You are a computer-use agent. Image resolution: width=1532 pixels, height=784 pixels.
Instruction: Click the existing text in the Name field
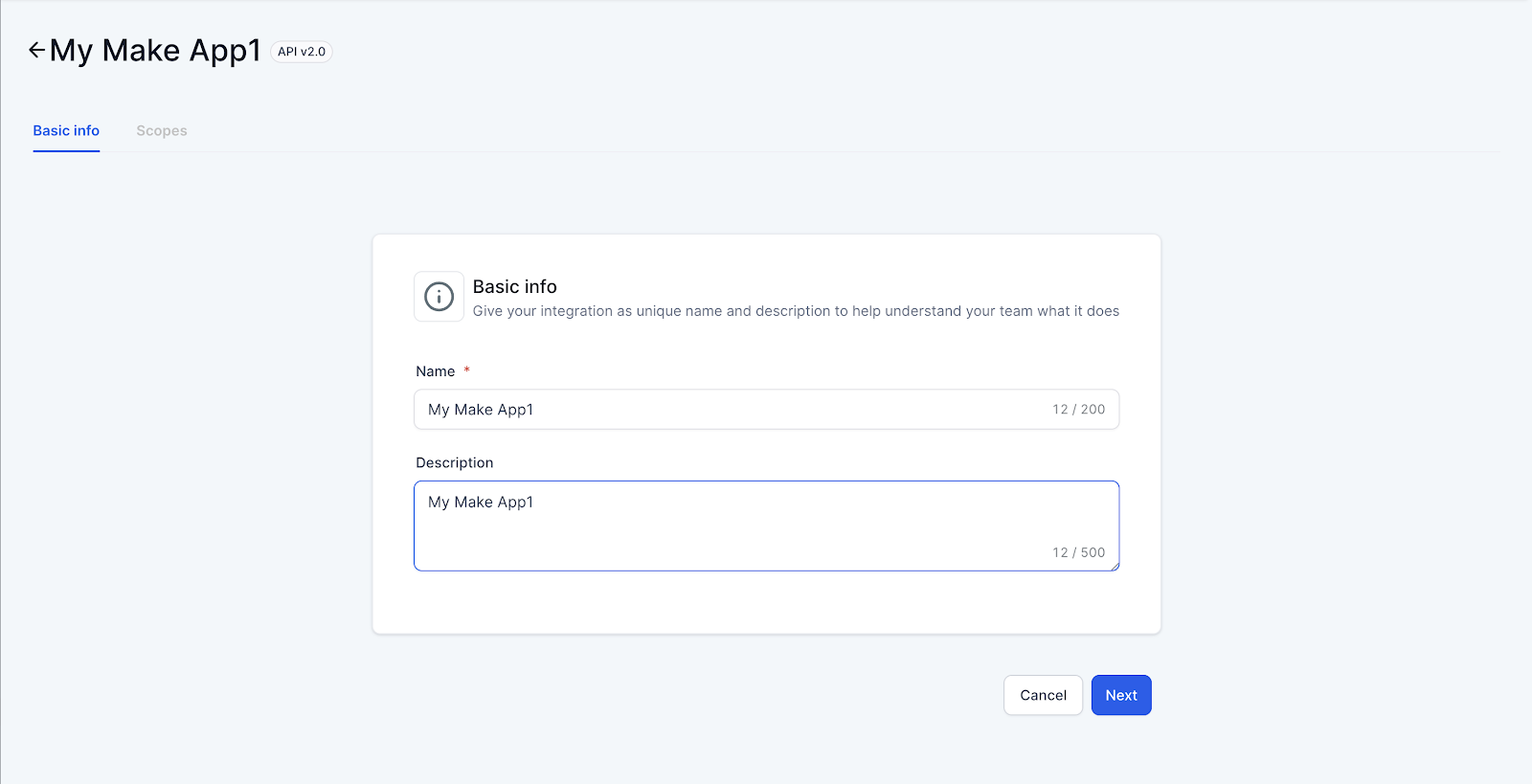481,410
